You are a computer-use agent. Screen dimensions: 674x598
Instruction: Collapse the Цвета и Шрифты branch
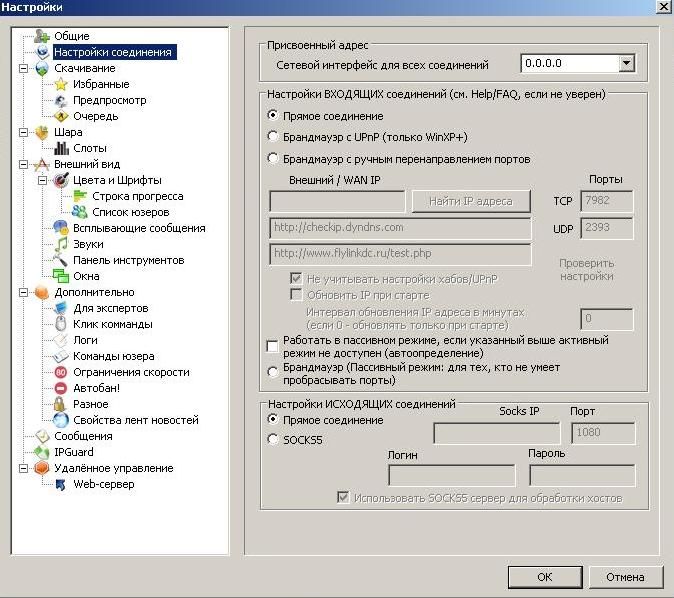tap(43, 180)
